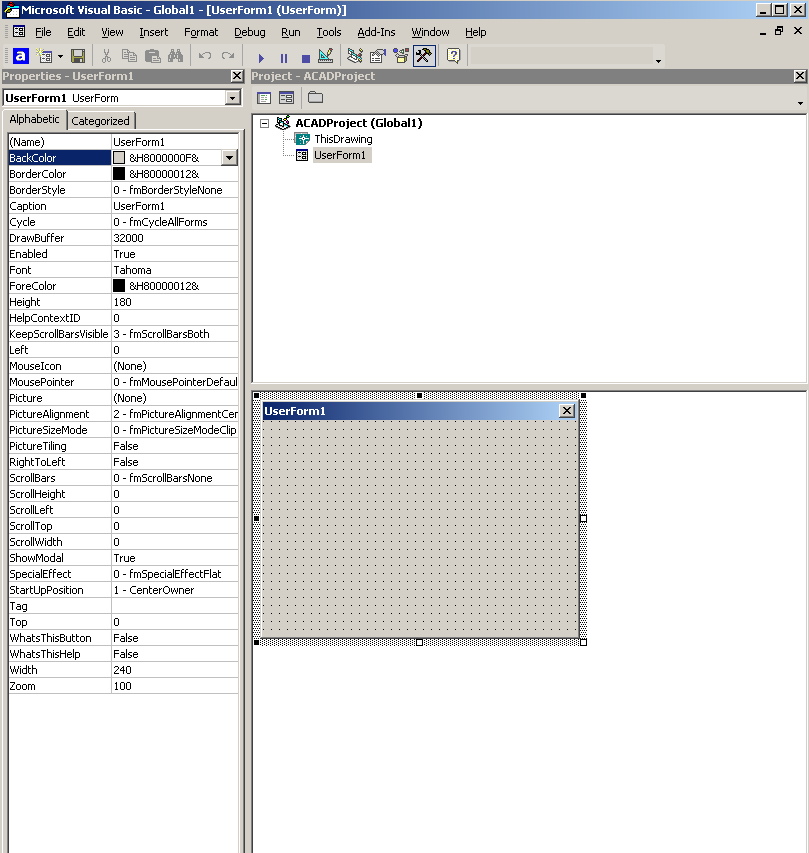
Task: Click the Break pause icon
Action: click(283, 58)
